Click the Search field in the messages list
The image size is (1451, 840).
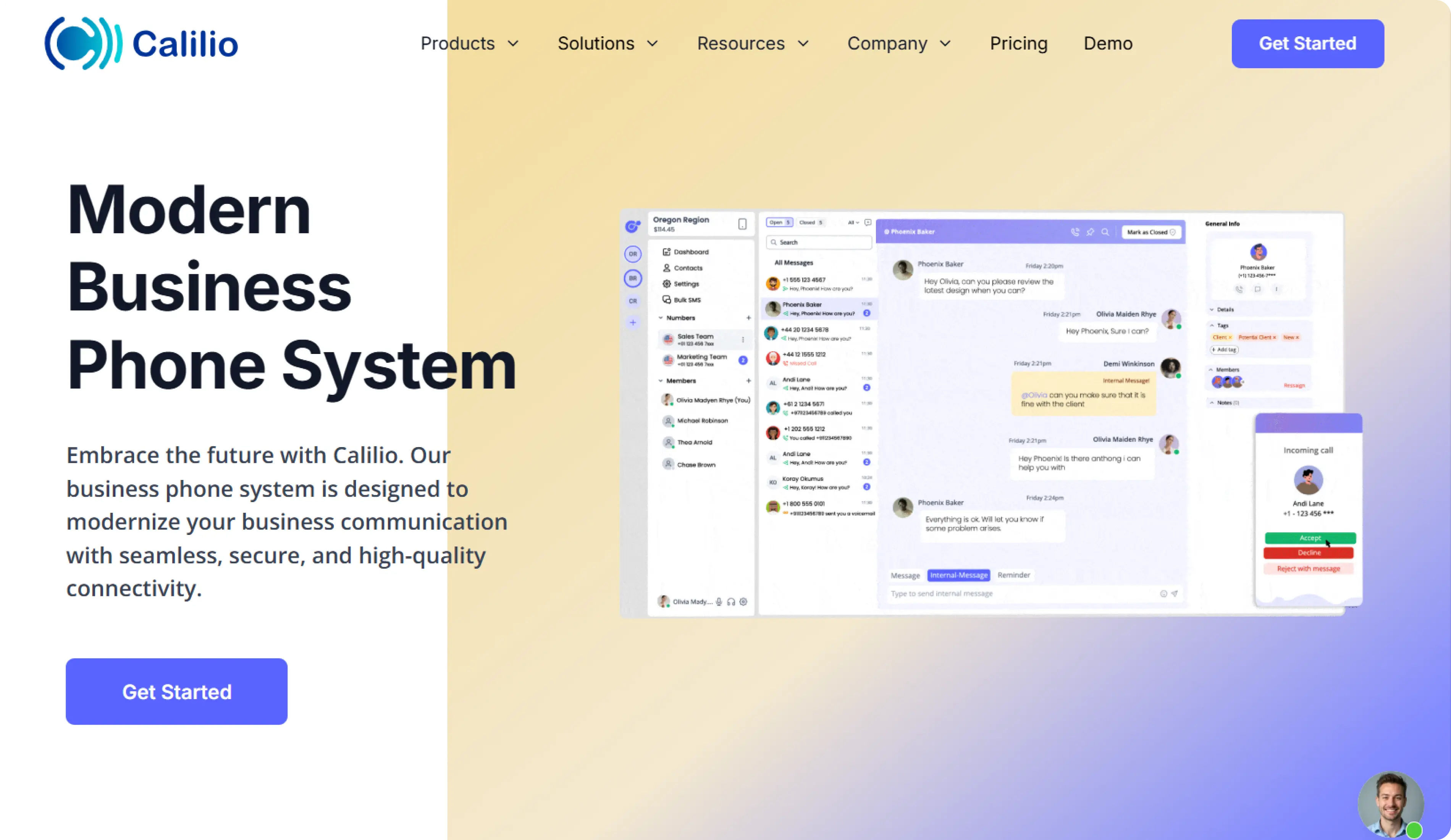[x=819, y=242]
